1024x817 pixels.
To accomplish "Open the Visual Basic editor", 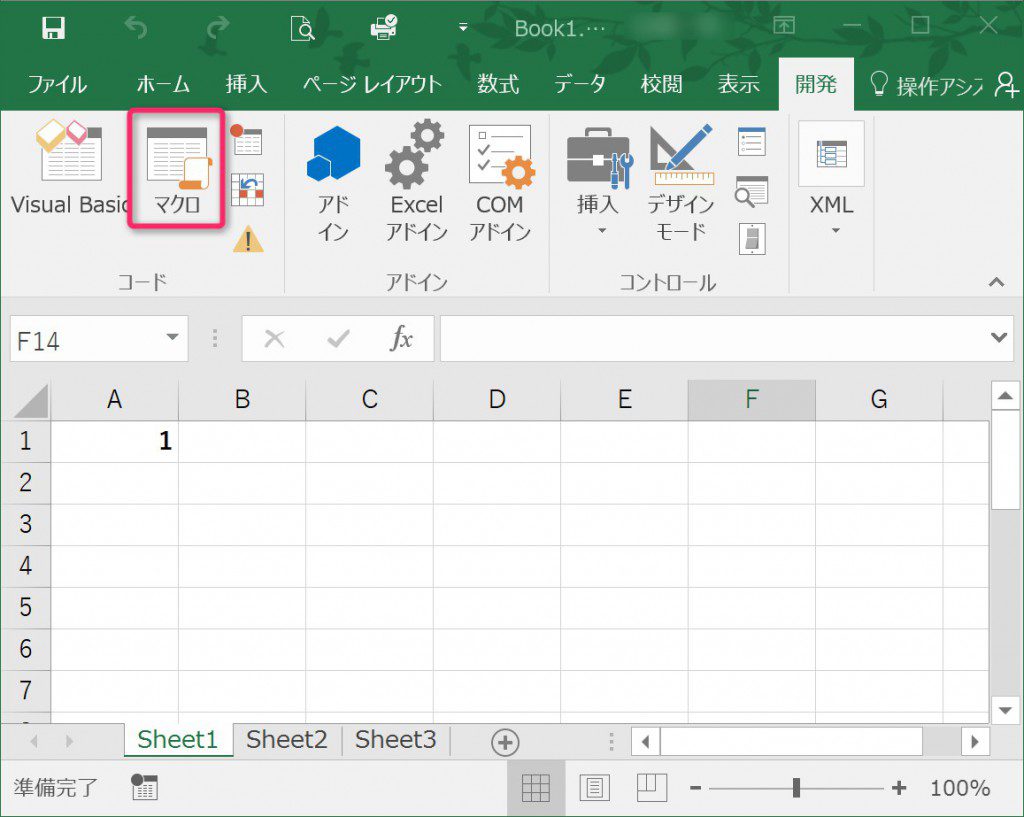I will click(x=70, y=168).
